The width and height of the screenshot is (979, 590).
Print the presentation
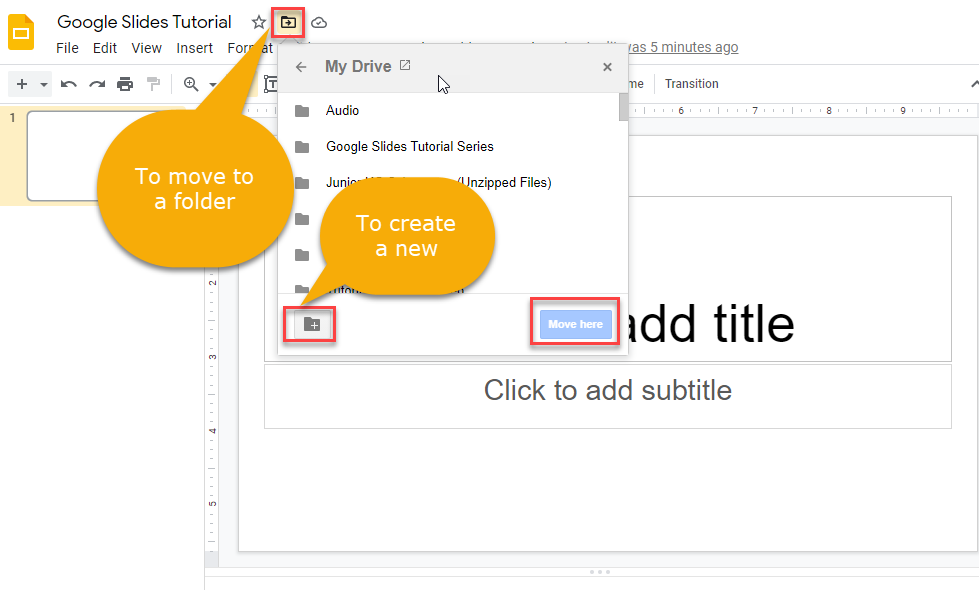(125, 84)
